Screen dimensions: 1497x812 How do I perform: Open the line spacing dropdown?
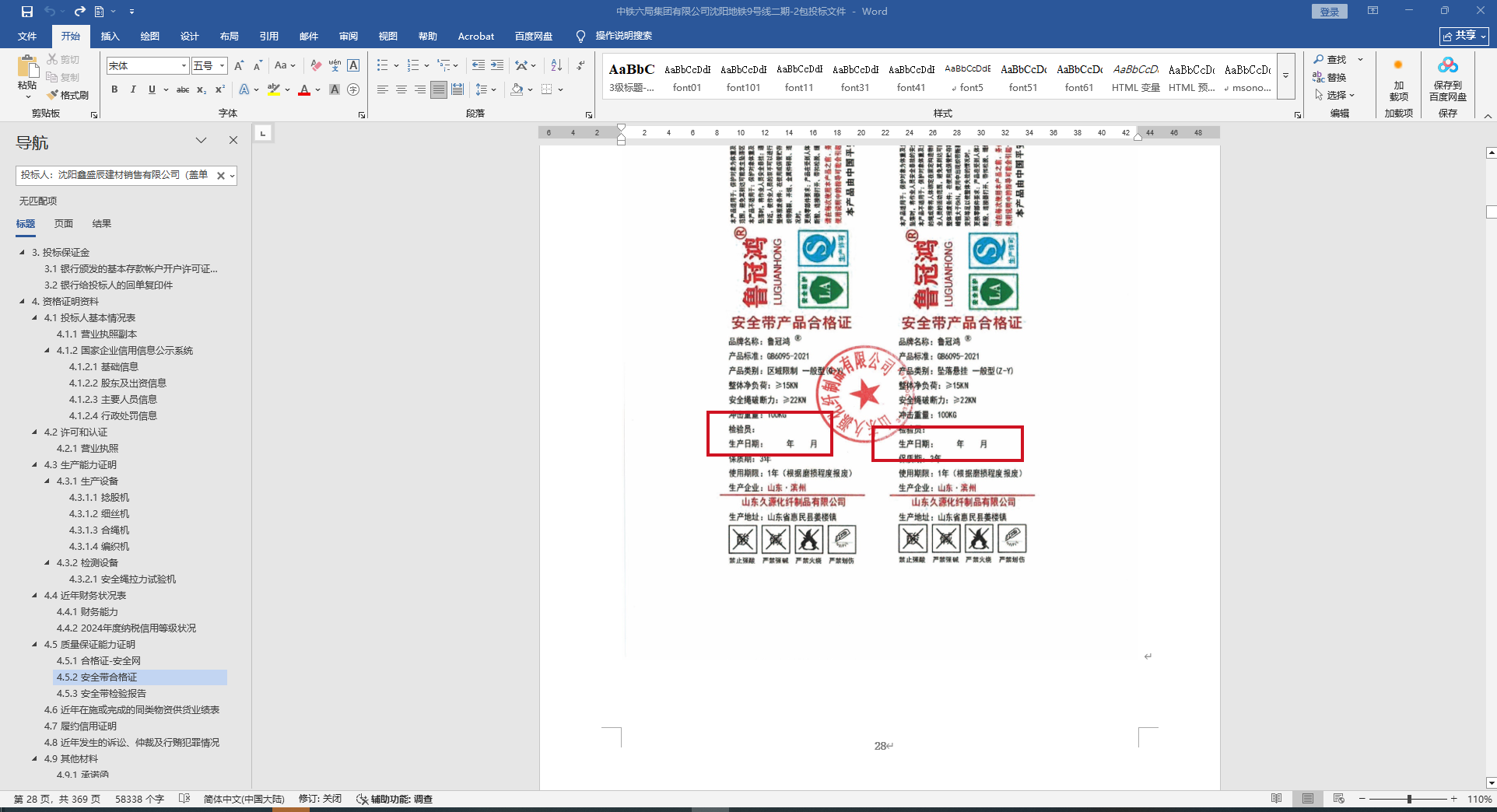click(x=486, y=90)
